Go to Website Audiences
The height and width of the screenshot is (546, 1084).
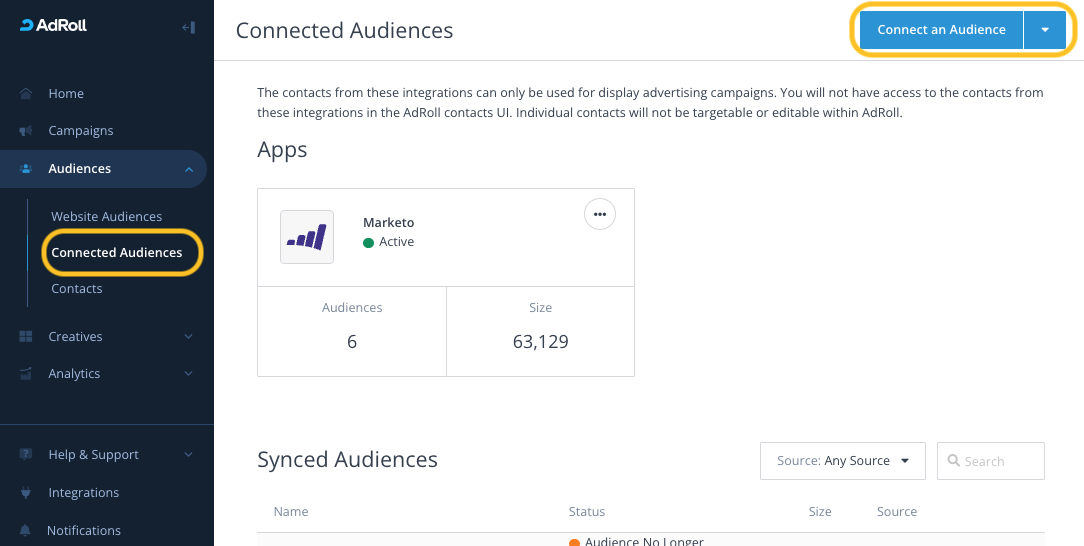106,217
